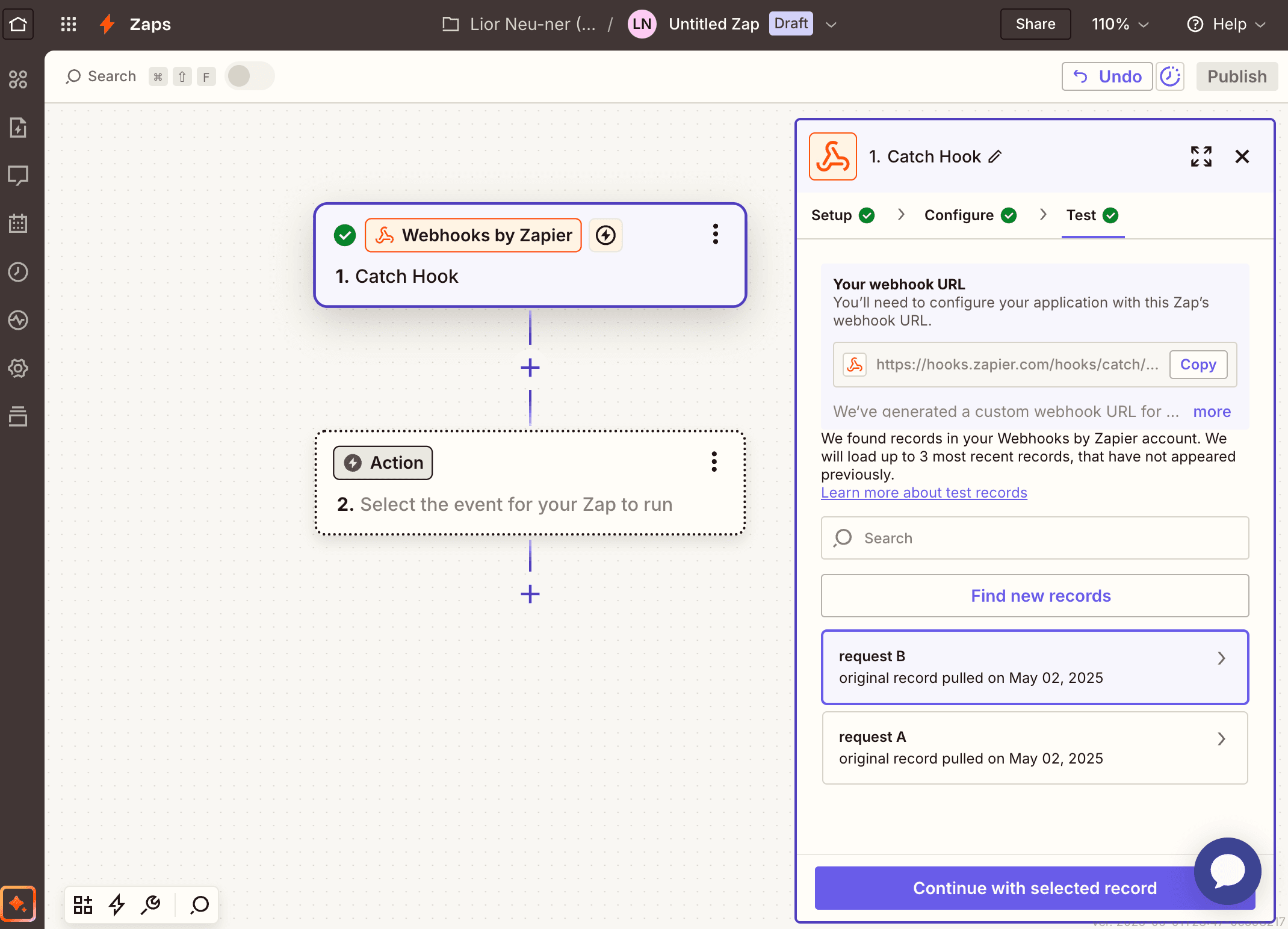Click the lightning bolt bottom toolbar icon
1288x929 pixels.
click(x=117, y=904)
